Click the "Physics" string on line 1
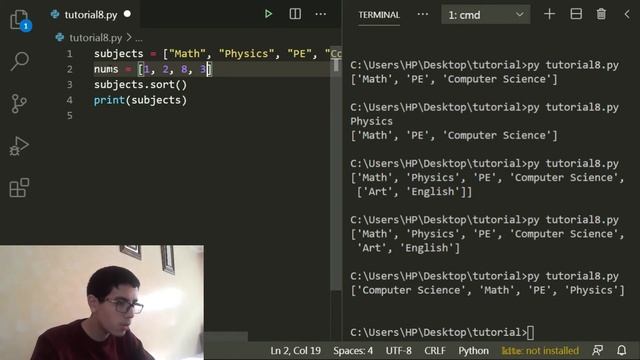The height and width of the screenshot is (360, 640). pos(246,54)
